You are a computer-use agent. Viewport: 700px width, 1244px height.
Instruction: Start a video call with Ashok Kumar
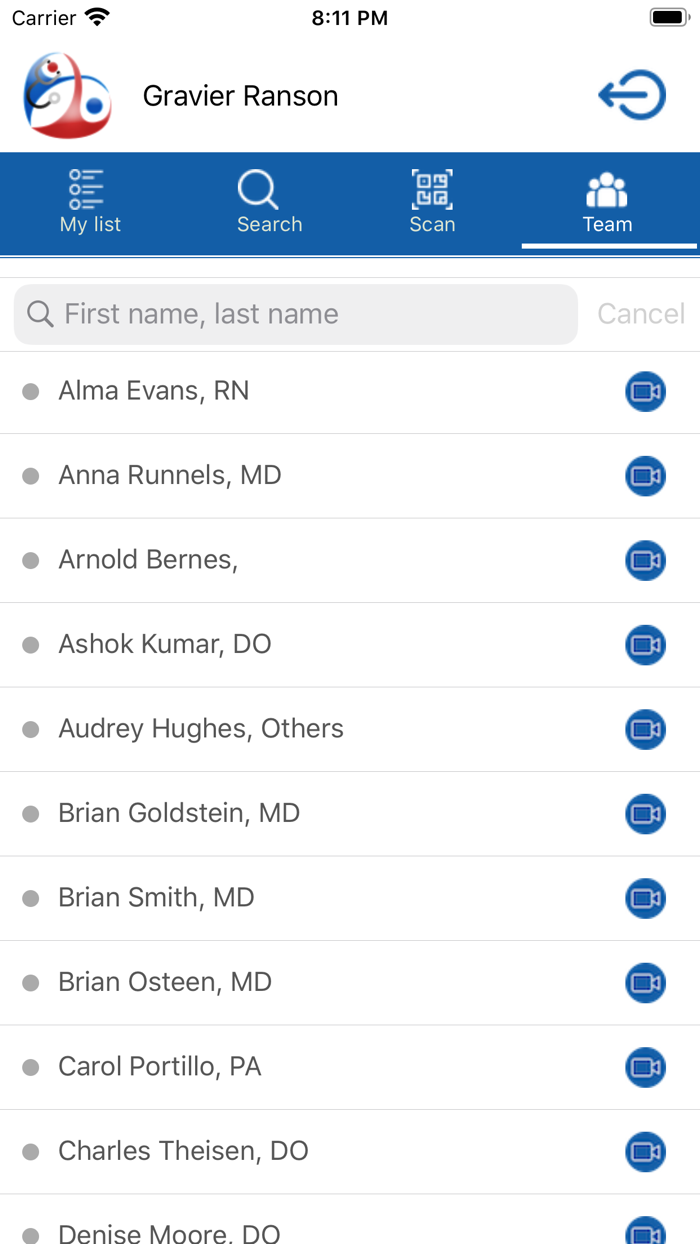pos(645,645)
